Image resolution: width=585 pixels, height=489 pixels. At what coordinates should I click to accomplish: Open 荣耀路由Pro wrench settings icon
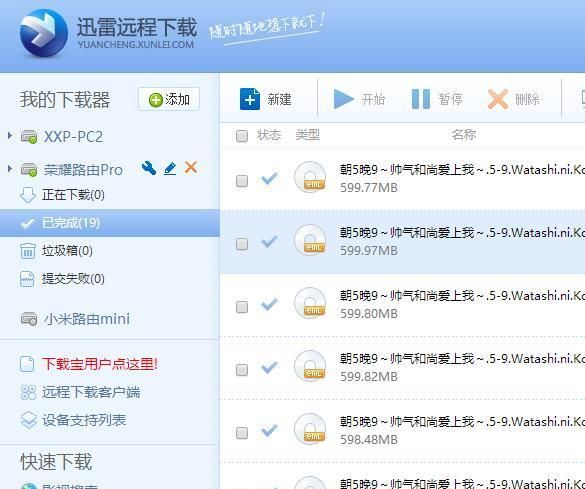(x=149, y=168)
